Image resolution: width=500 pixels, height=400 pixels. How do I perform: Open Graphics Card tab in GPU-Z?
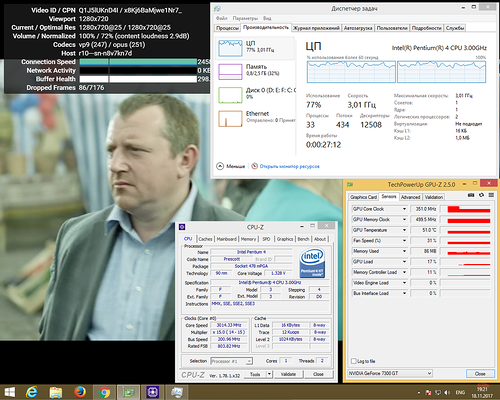click(363, 197)
